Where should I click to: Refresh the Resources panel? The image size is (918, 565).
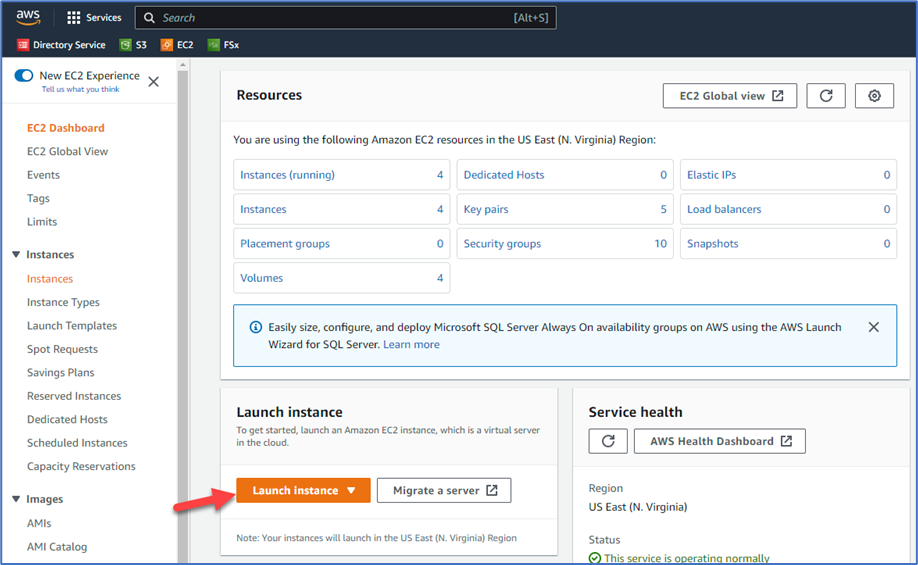[826, 96]
